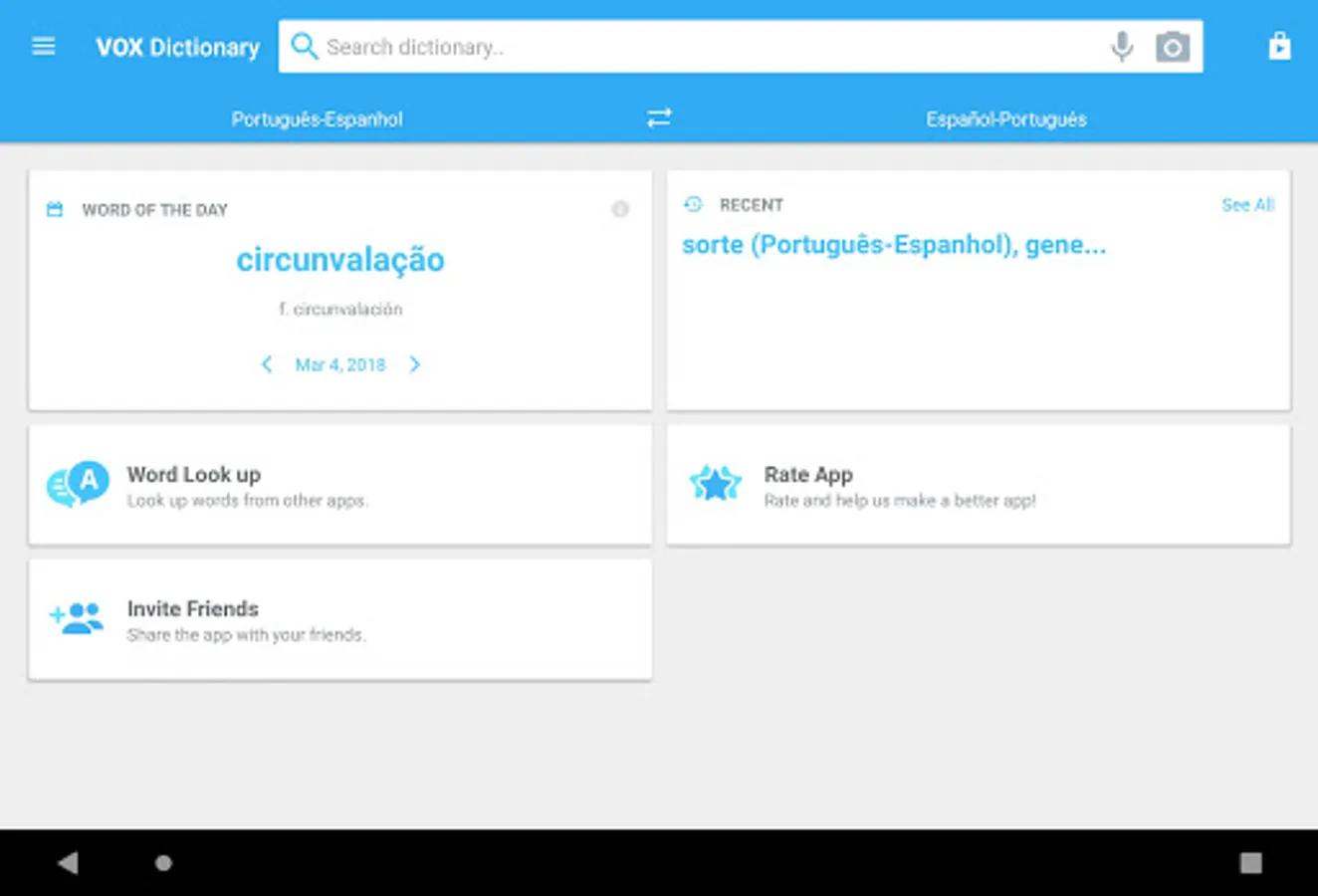Screen dimensions: 1318x896
Task: Click 'Rate and help us make a better app!'
Action: tap(900, 501)
